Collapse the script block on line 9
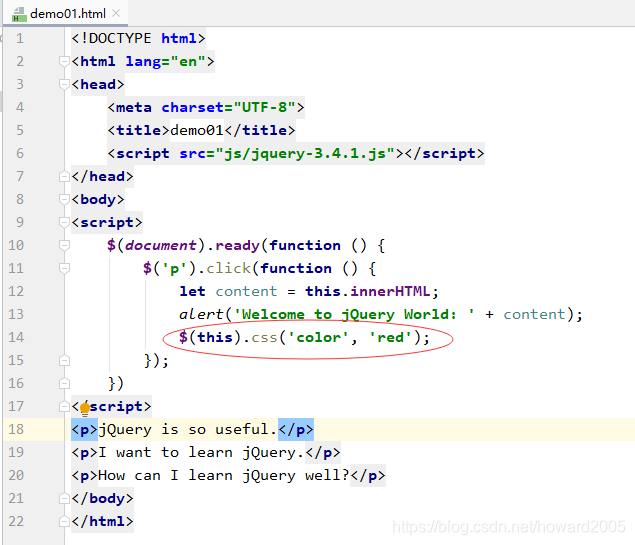The height and width of the screenshot is (545, 635). tap(64, 222)
